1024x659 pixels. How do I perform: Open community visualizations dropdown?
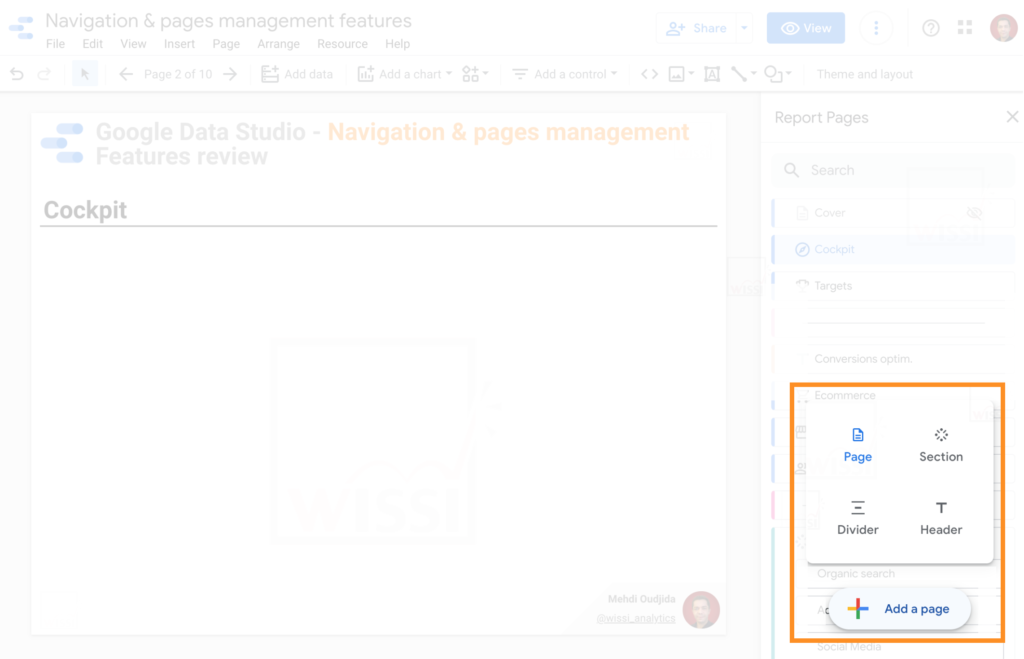475,74
